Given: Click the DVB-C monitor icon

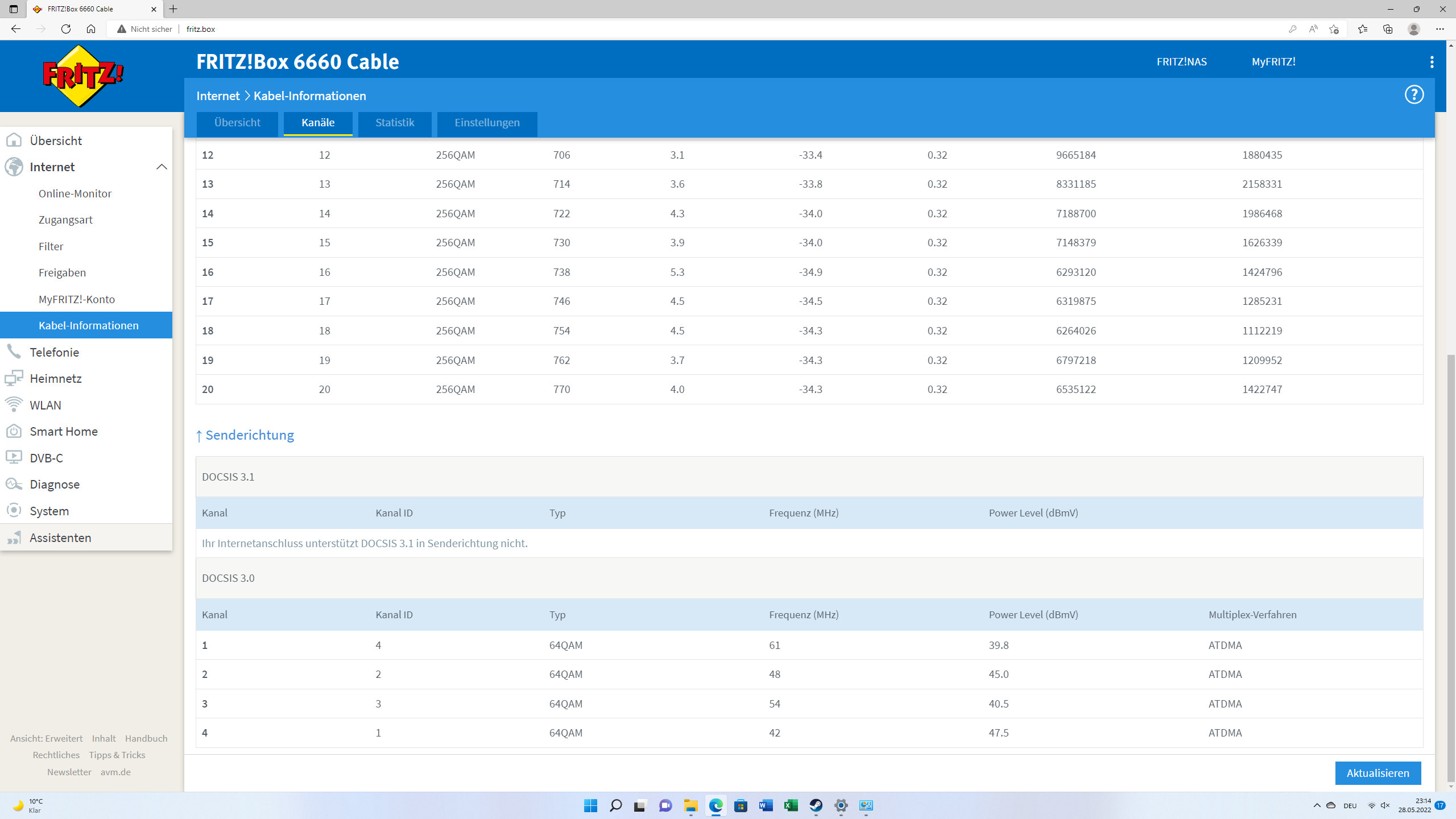Looking at the screenshot, I should (x=14, y=458).
